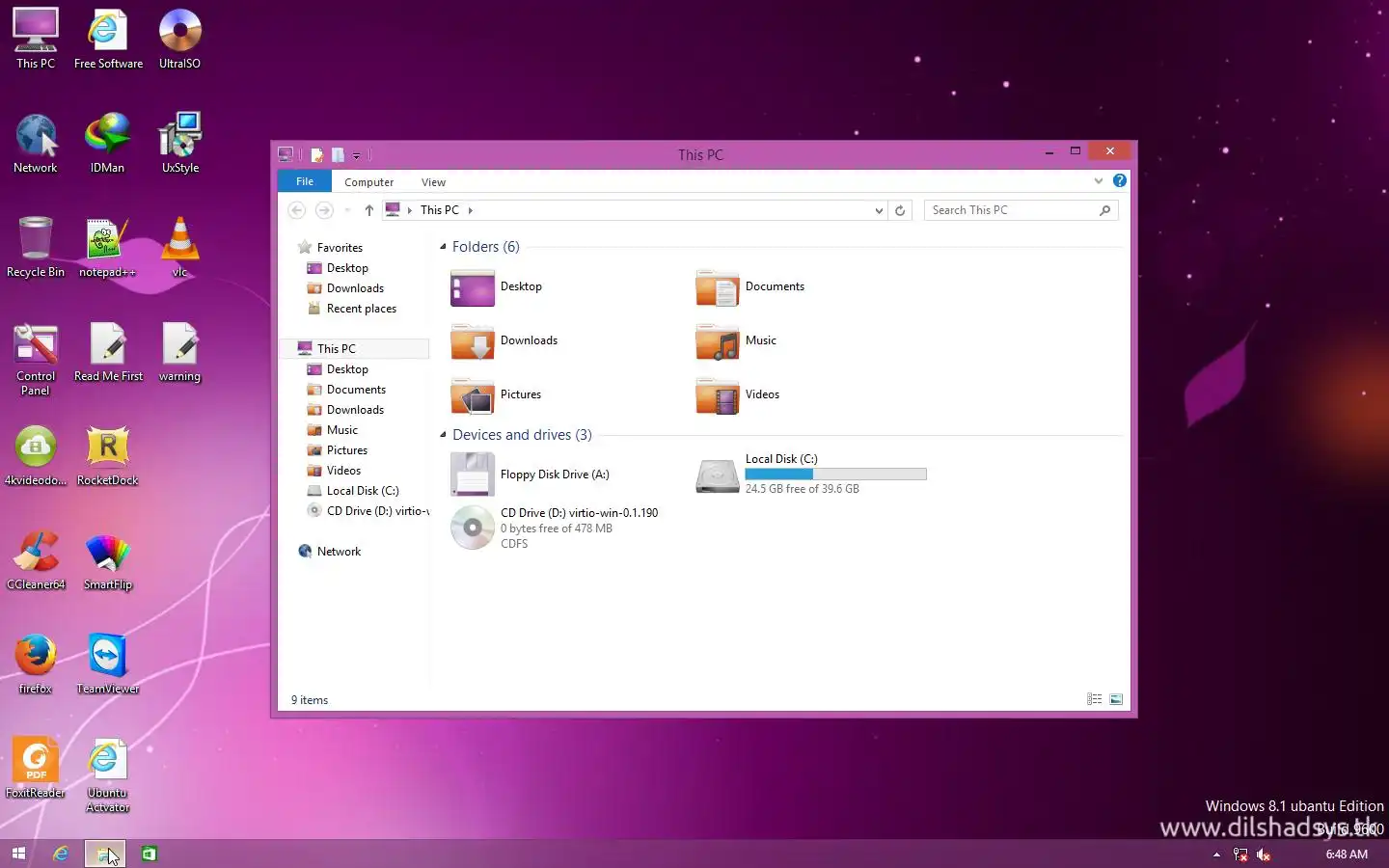Open the Free Software desktop shortcut
1389x868 pixels.
tap(108, 39)
